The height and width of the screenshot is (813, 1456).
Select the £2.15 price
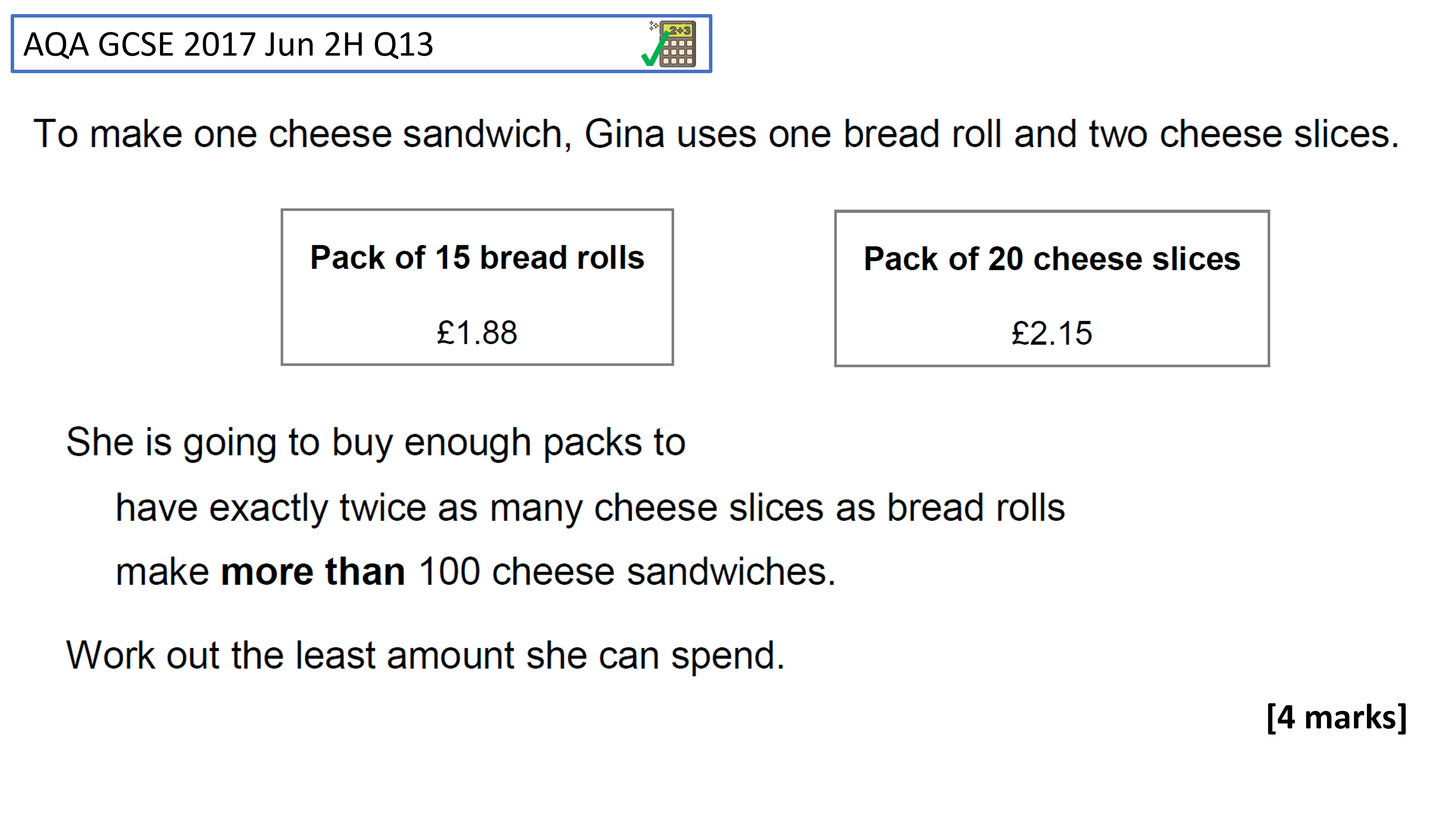(1052, 333)
